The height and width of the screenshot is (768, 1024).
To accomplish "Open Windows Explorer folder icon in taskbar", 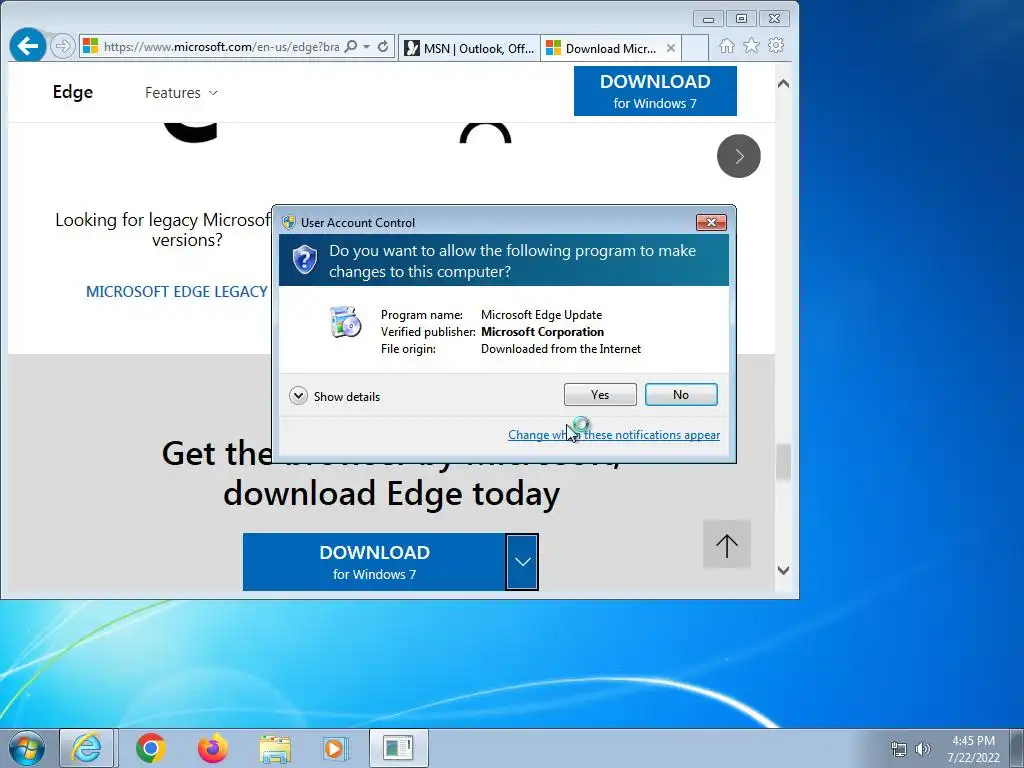I will 275,748.
